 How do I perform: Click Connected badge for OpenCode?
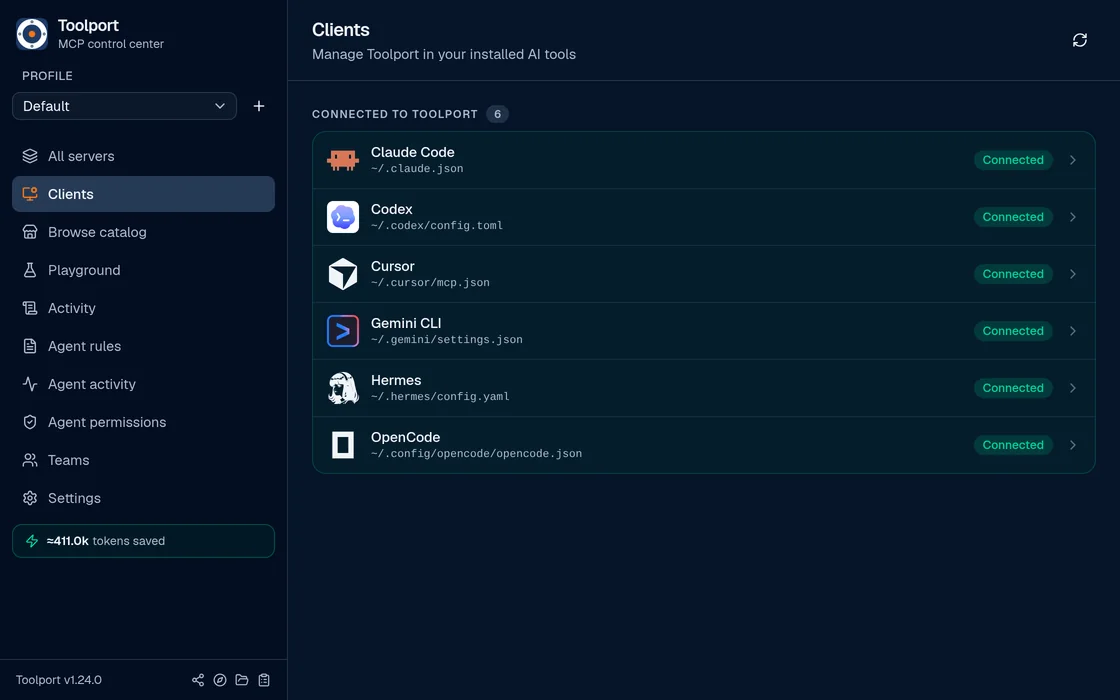(1013, 445)
